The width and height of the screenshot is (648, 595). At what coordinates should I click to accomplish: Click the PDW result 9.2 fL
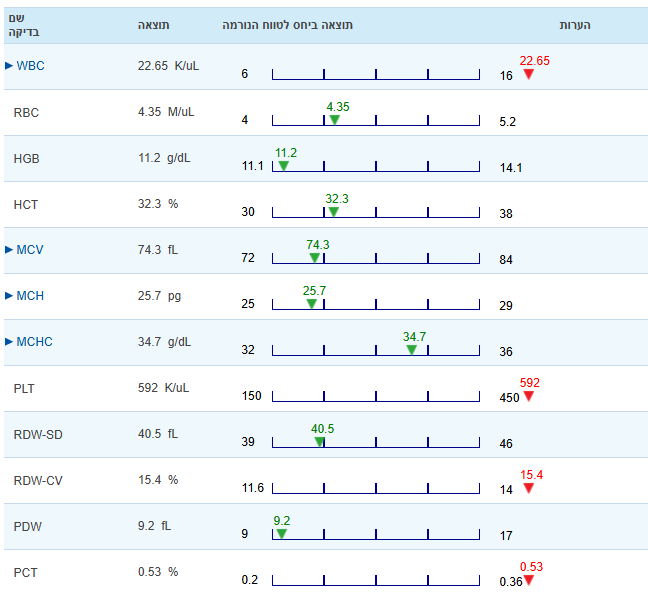[x=154, y=526]
